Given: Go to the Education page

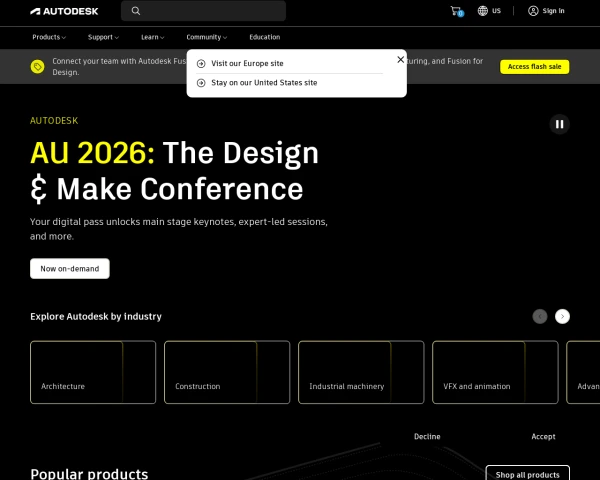Looking at the screenshot, I should click(265, 37).
